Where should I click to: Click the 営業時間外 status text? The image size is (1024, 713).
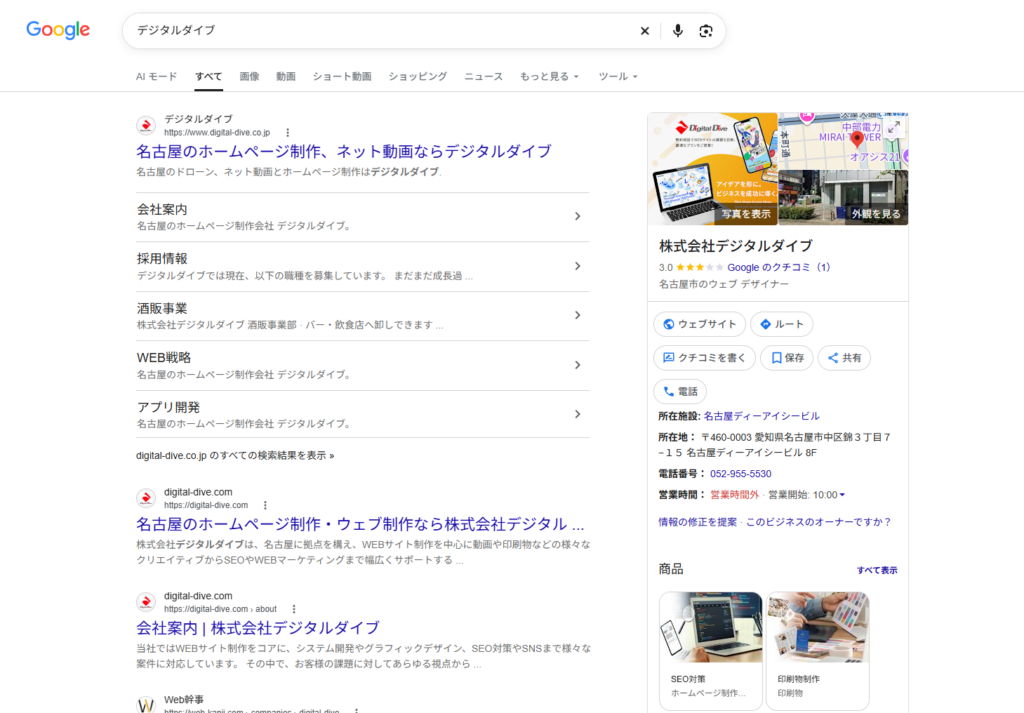pyautogui.click(x=735, y=495)
